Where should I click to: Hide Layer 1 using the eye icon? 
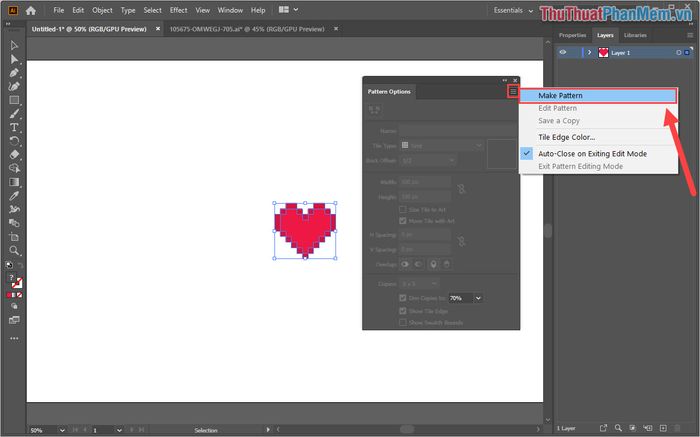point(564,52)
